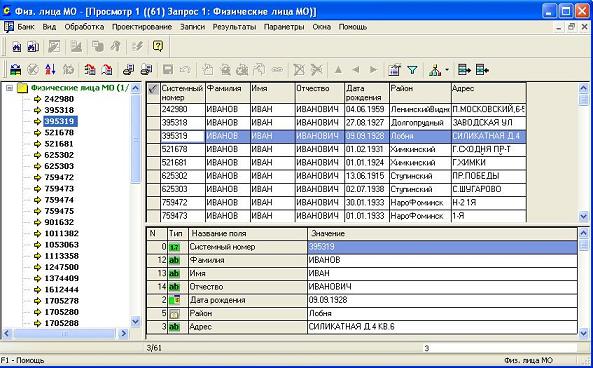Click the tree panel horizontal scroll-right arrow
The width and height of the screenshot is (593, 368).
[123, 334]
